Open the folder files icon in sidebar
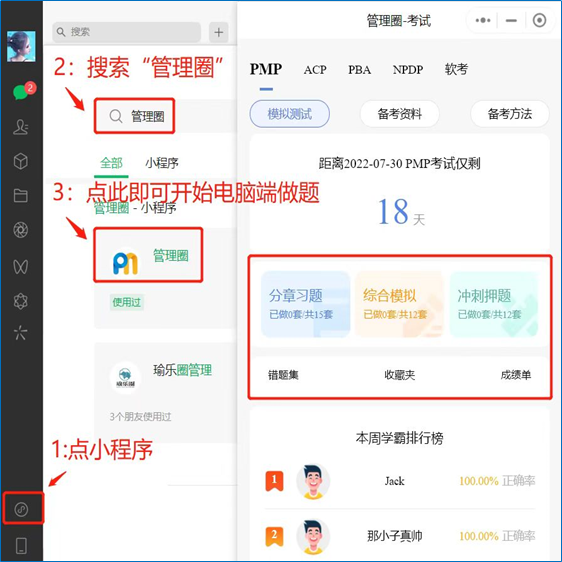 [x=21, y=195]
